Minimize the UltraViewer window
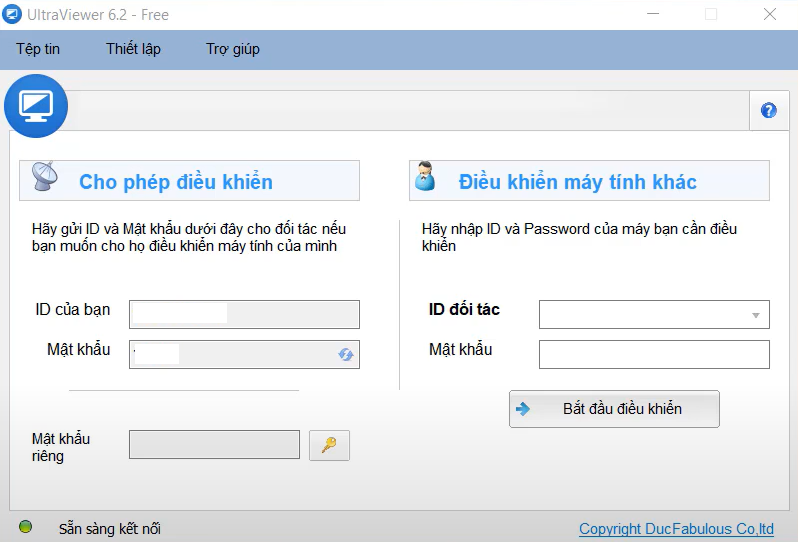Image resolution: width=798 pixels, height=542 pixels. click(653, 14)
